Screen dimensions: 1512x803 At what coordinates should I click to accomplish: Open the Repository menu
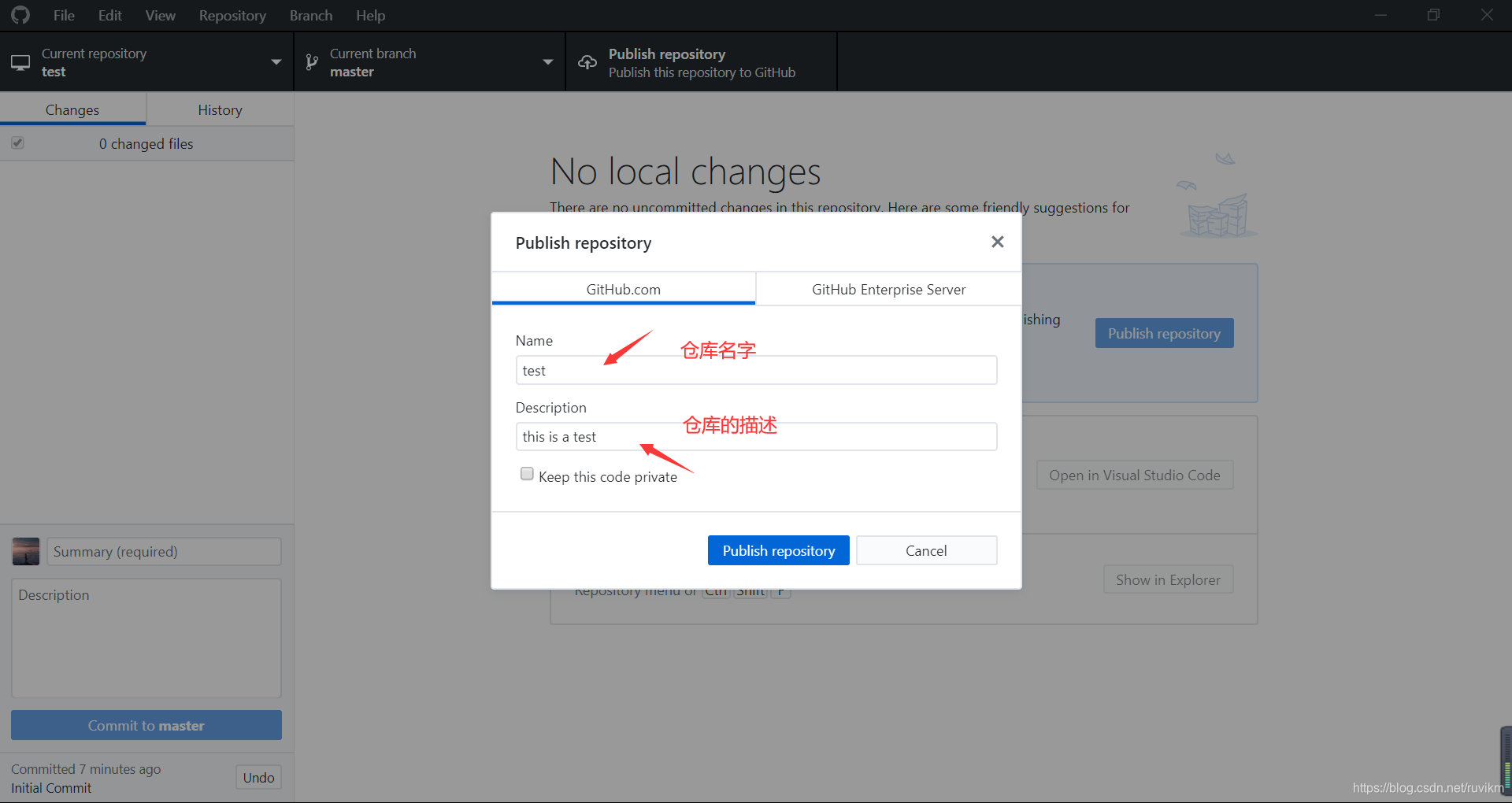click(232, 15)
